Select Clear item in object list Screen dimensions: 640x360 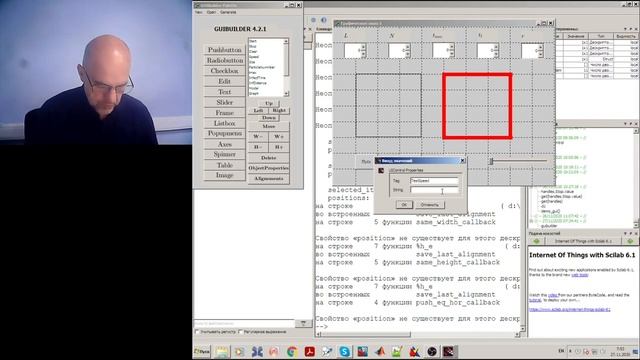click(x=253, y=52)
